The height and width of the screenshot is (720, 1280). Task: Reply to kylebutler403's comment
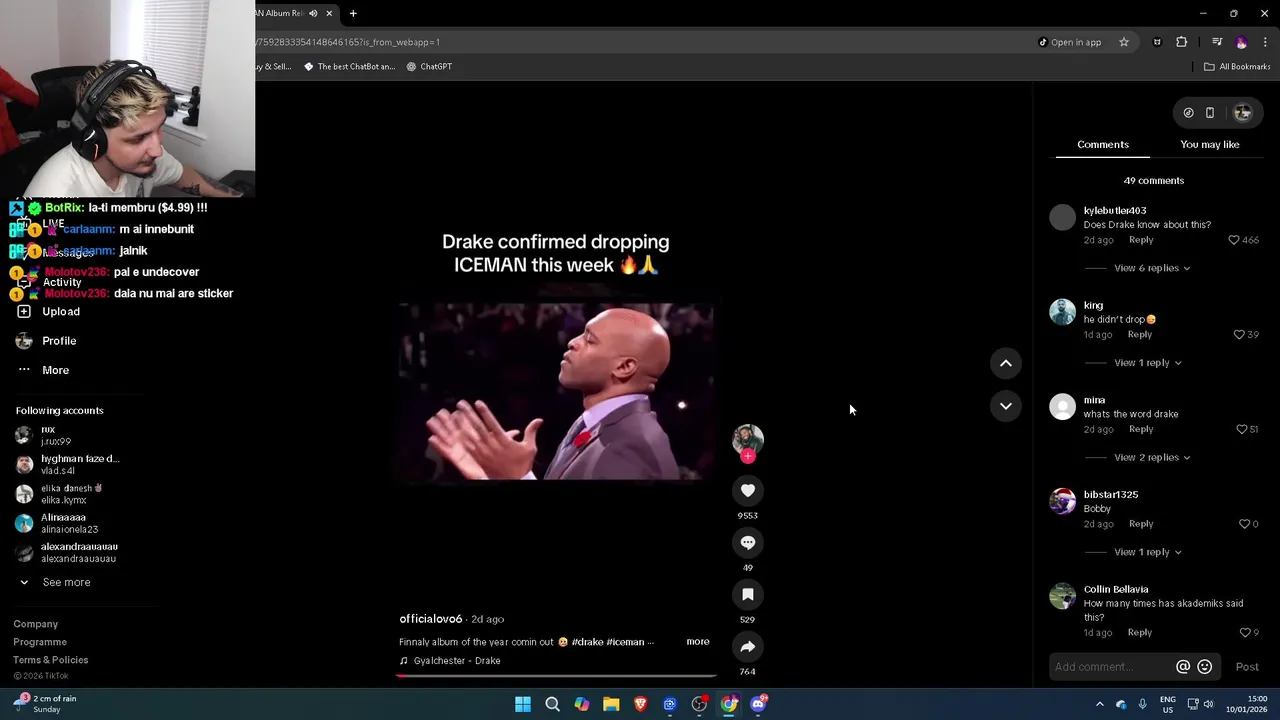(1141, 240)
